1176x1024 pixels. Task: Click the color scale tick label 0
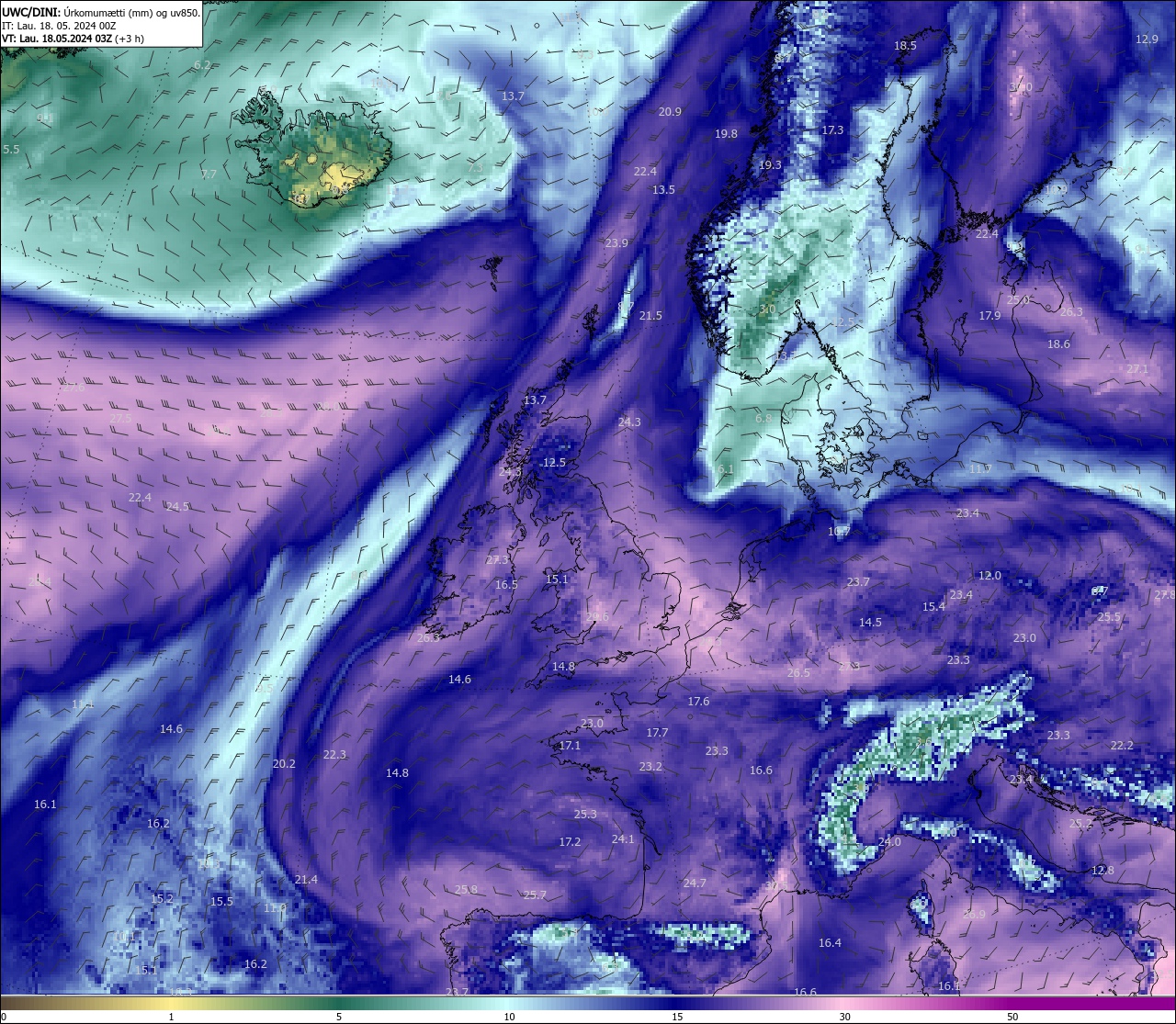point(3,1017)
